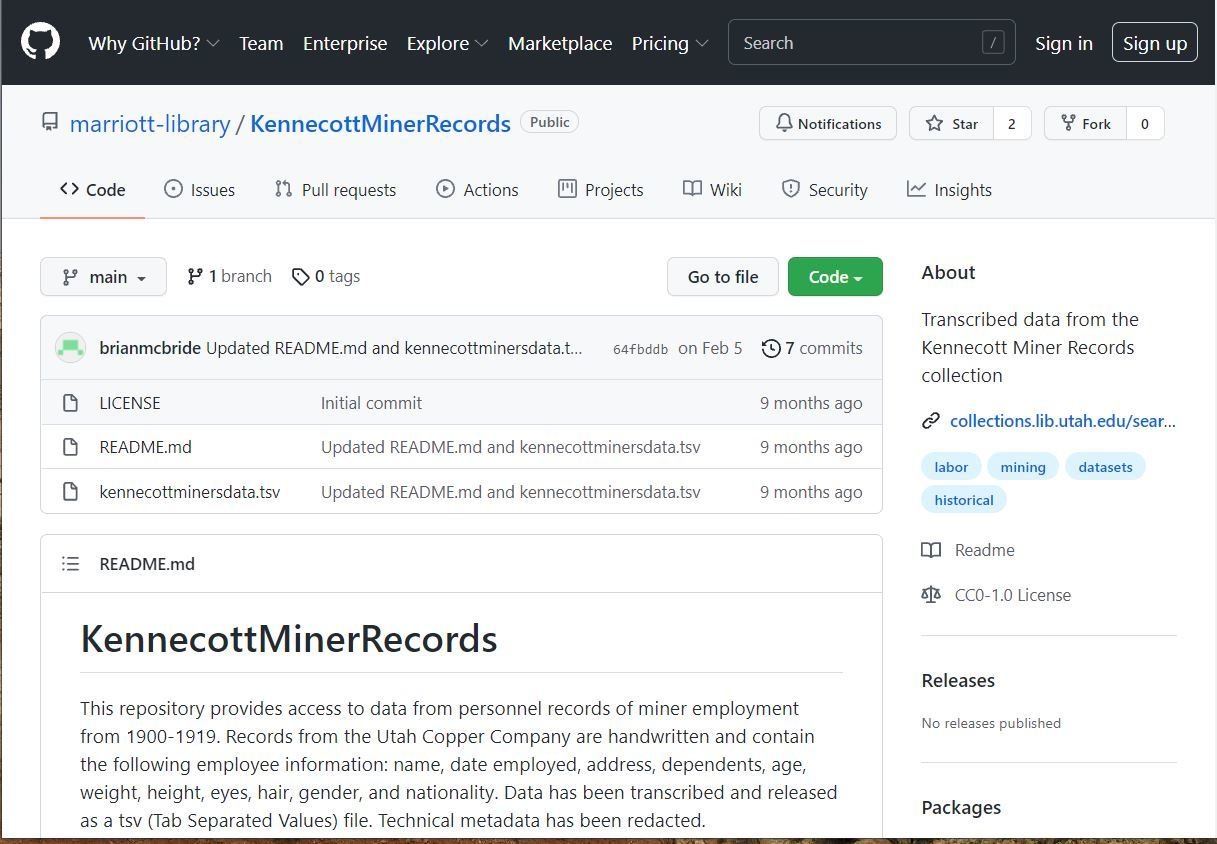
Task: Switch to the Actions tab
Action: 477,190
